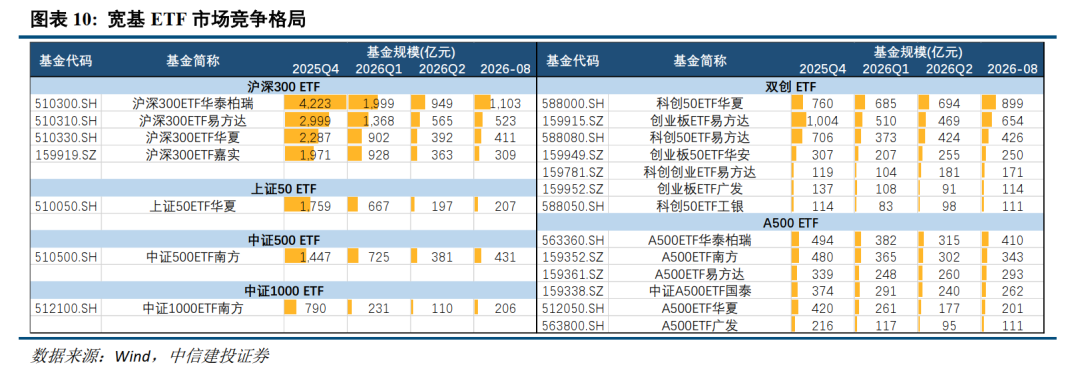The height and width of the screenshot is (379, 1080).
Task: Select fund name 创业板ETF易方达
Action: (x=700, y=120)
